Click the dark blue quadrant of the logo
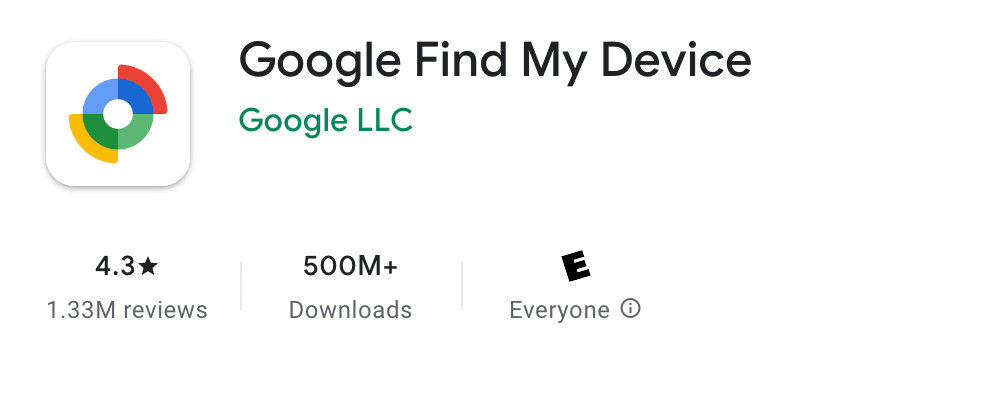Screen dimensions: 994x404 point(138,94)
